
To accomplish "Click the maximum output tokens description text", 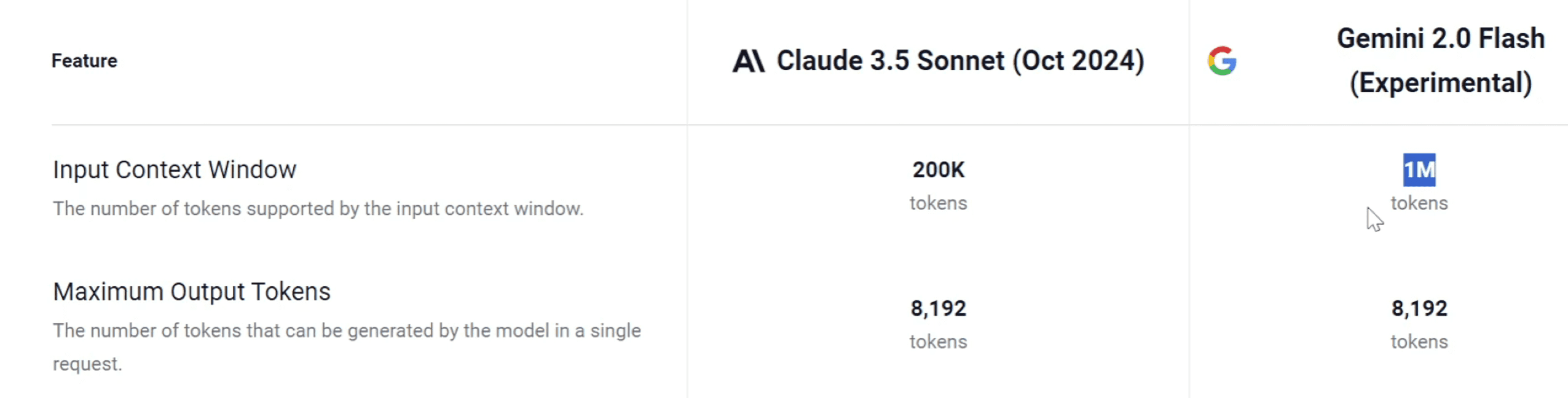I will click(x=347, y=347).
